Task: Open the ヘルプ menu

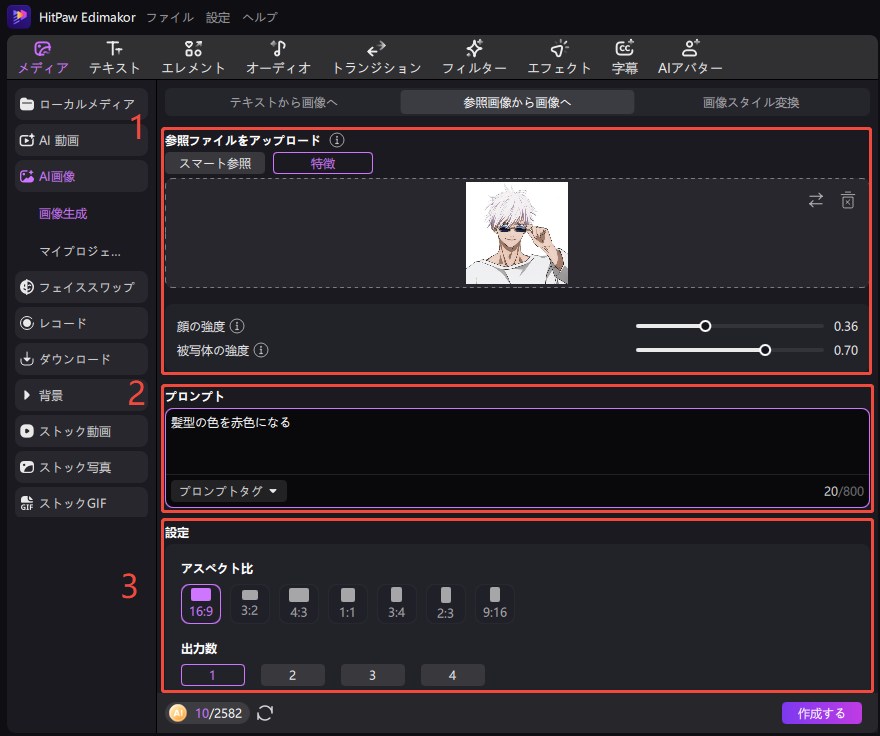Action: pos(260,17)
